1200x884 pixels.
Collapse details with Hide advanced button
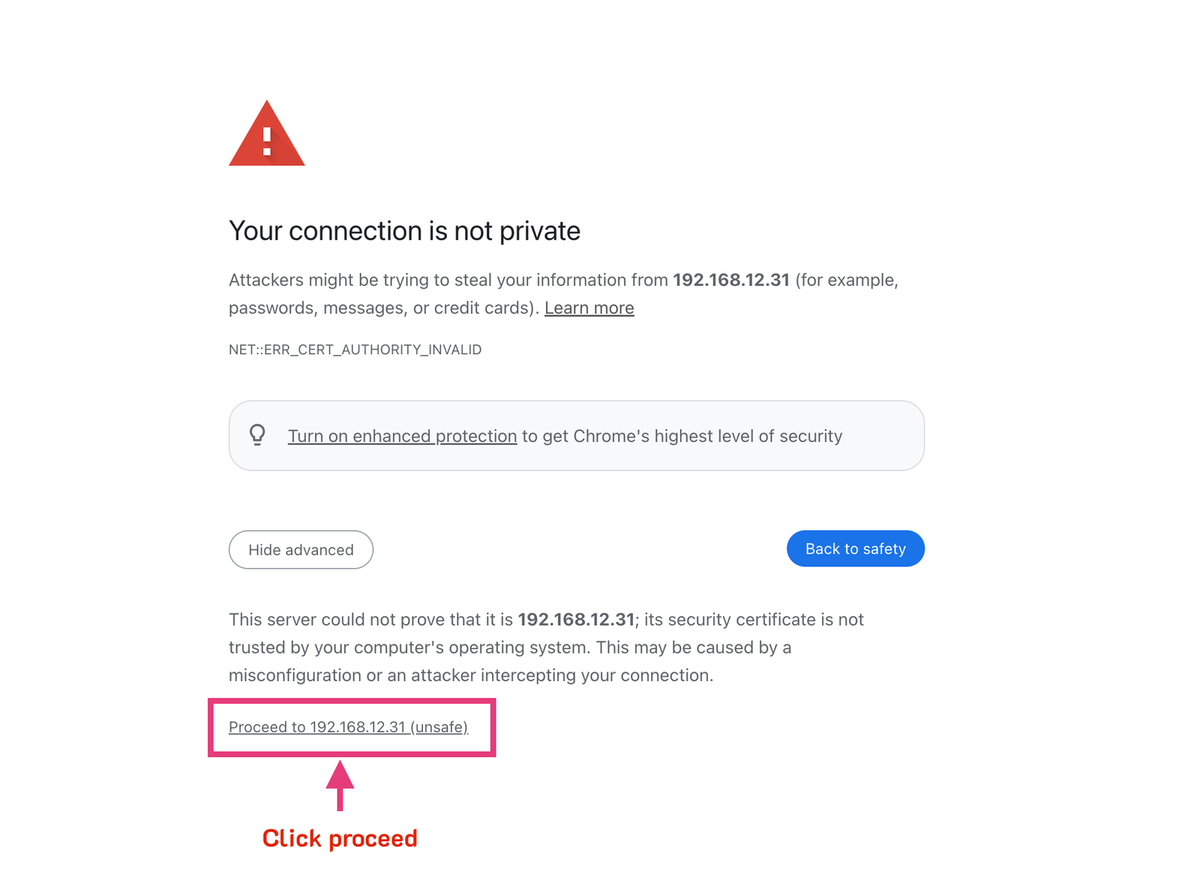coord(301,550)
